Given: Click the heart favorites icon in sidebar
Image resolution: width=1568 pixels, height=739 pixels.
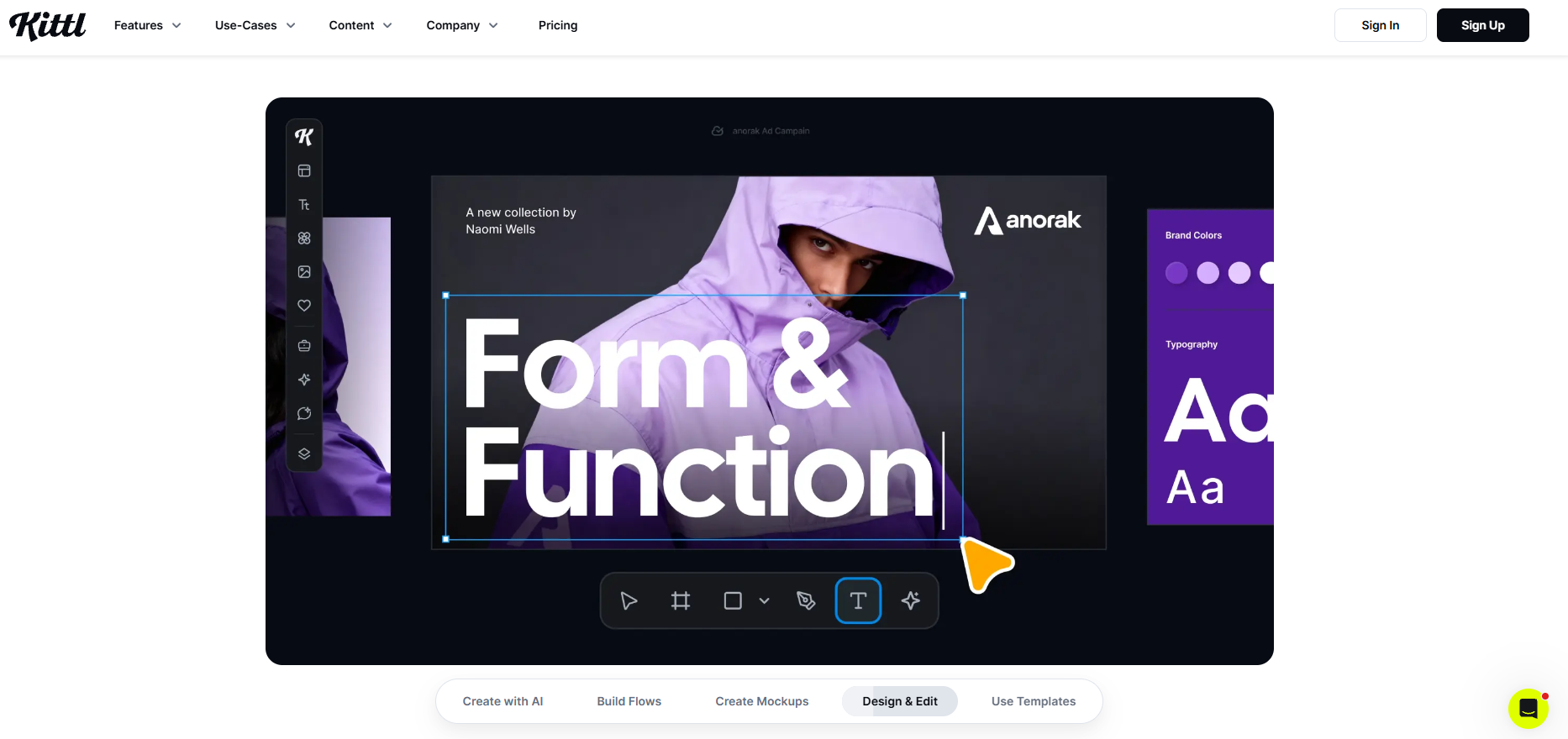Looking at the screenshot, I should [x=304, y=306].
